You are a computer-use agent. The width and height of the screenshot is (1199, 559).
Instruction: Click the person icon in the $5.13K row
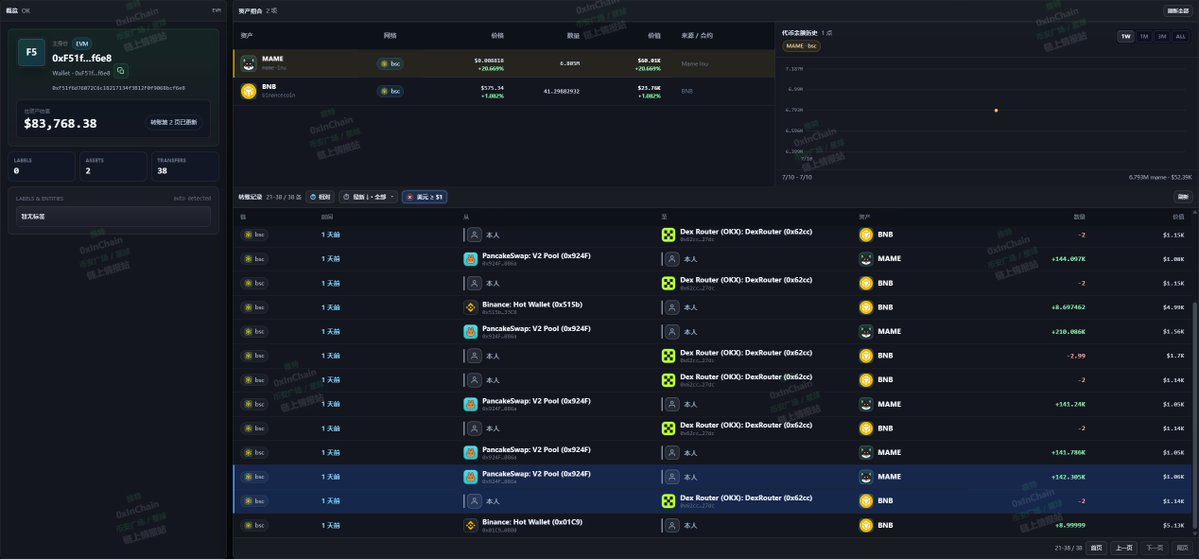(671, 525)
